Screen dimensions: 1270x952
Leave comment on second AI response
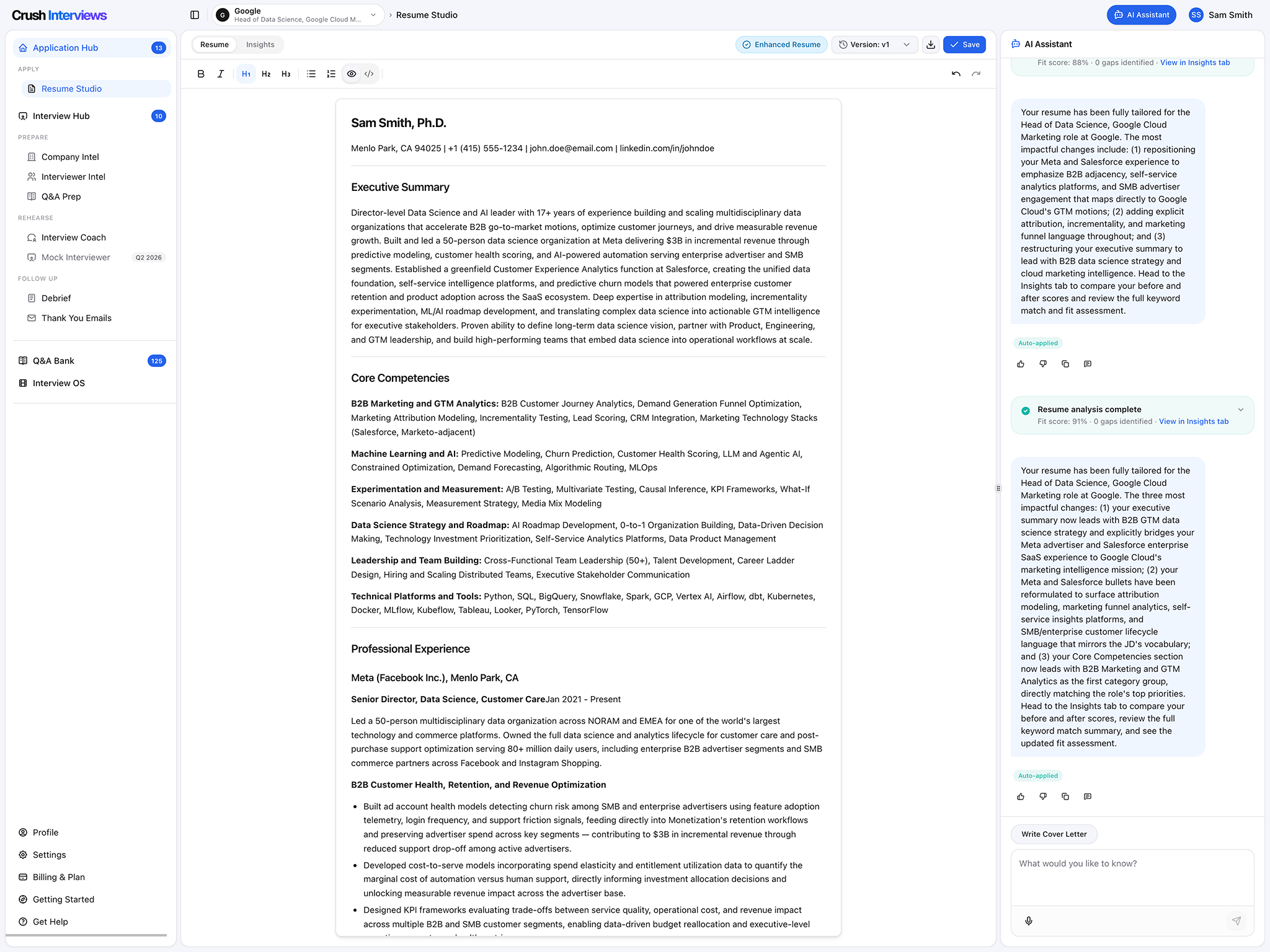1088,796
